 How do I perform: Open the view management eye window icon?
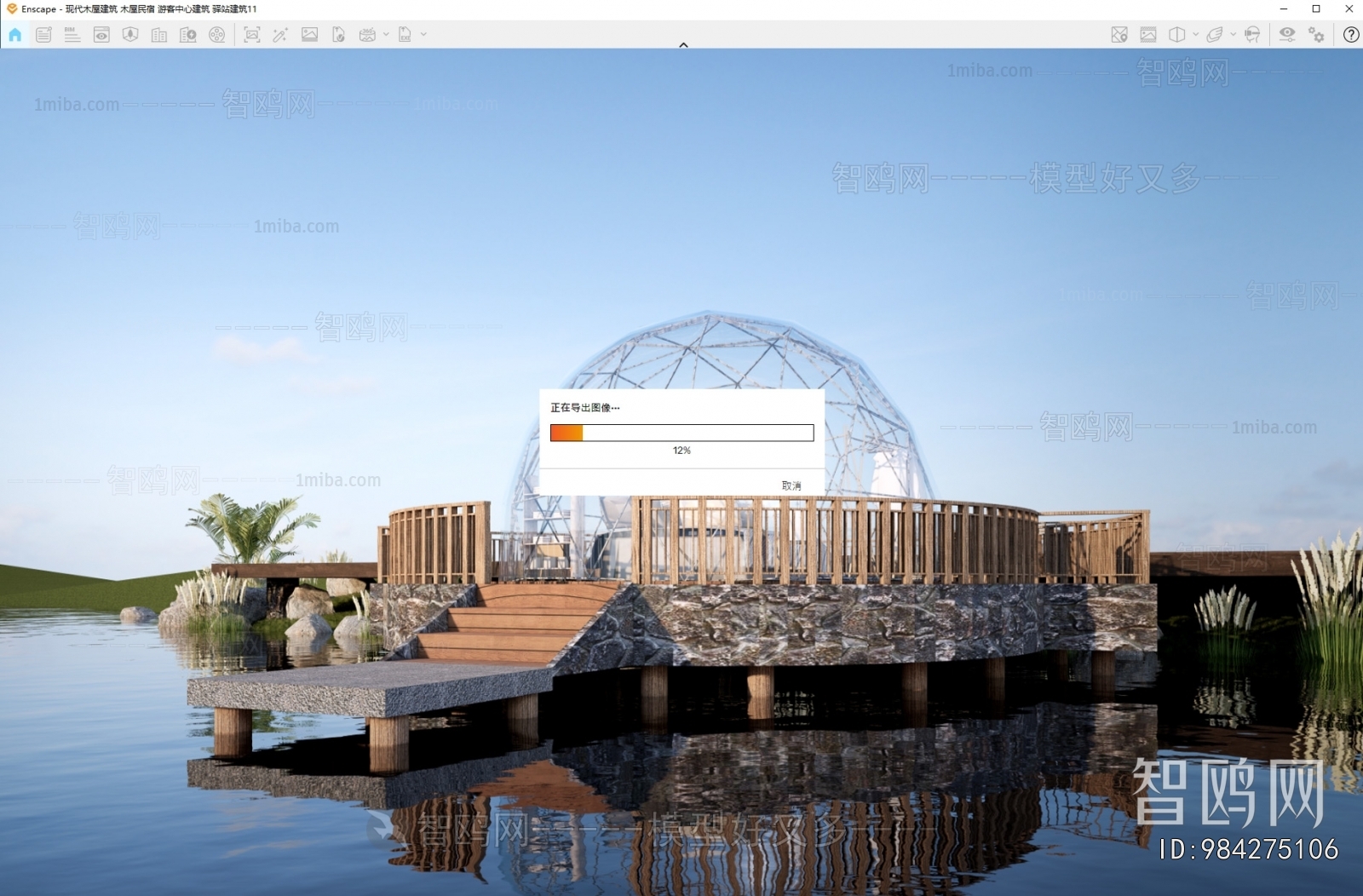click(101, 35)
